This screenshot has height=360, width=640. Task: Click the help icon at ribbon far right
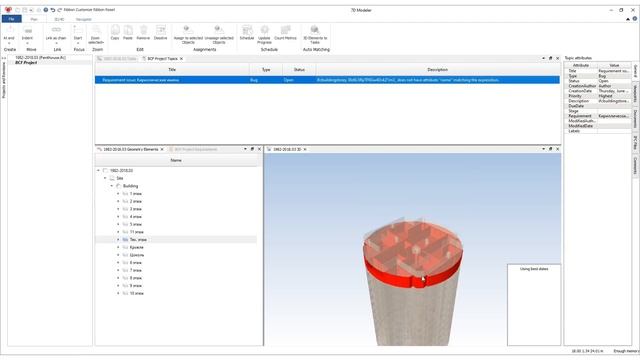tap(635, 19)
